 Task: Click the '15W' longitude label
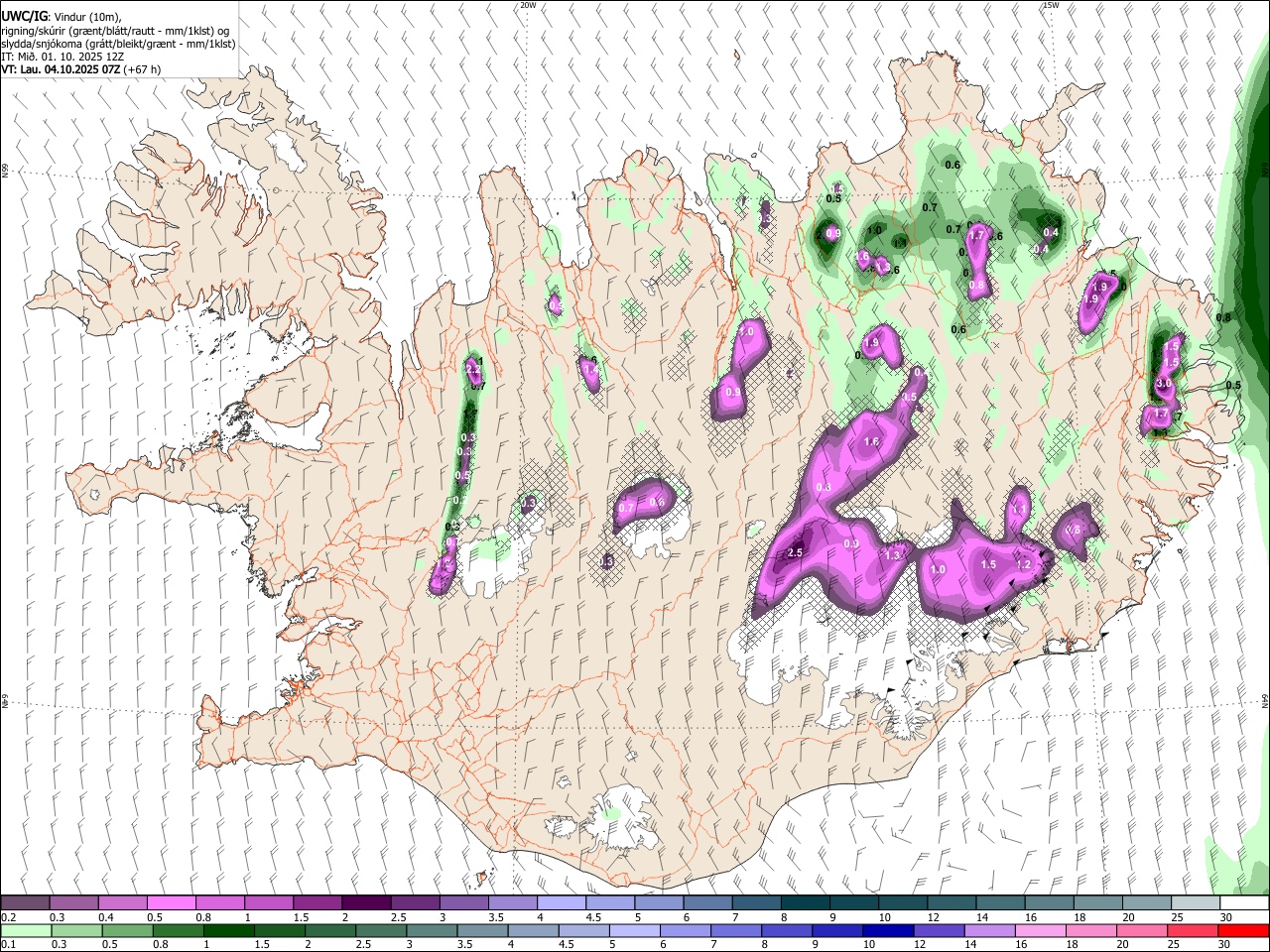click(x=1051, y=5)
